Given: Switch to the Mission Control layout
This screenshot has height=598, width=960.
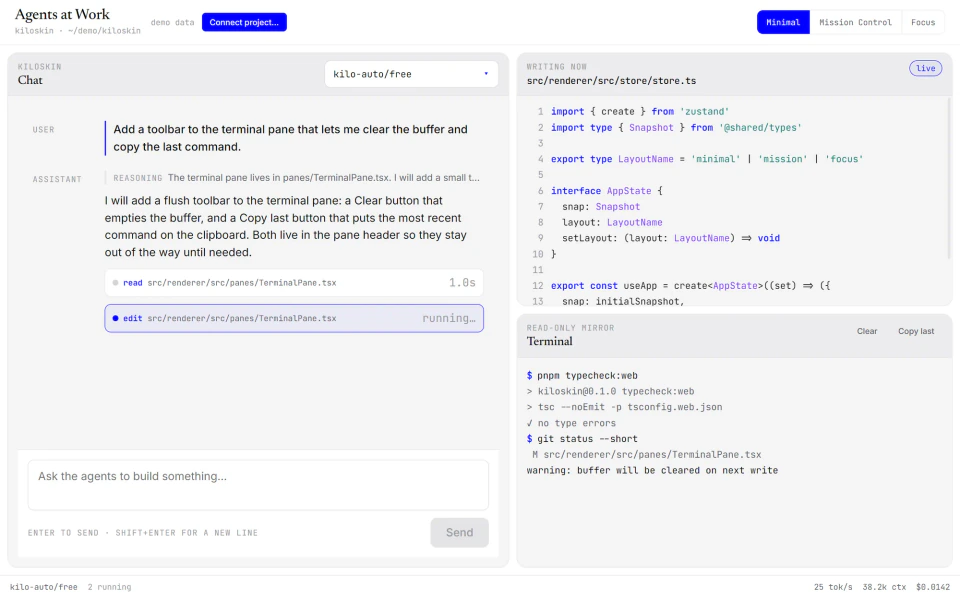Looking at the screenshot, I should [855, 22].
